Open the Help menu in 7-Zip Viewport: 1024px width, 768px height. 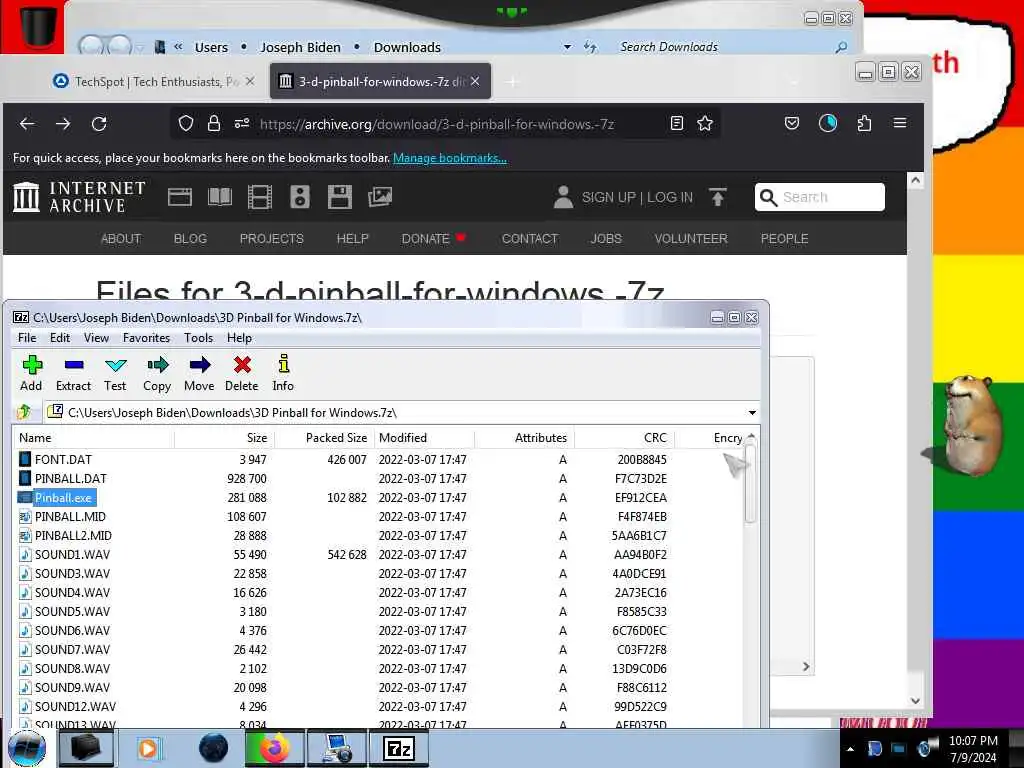[239, 338]
